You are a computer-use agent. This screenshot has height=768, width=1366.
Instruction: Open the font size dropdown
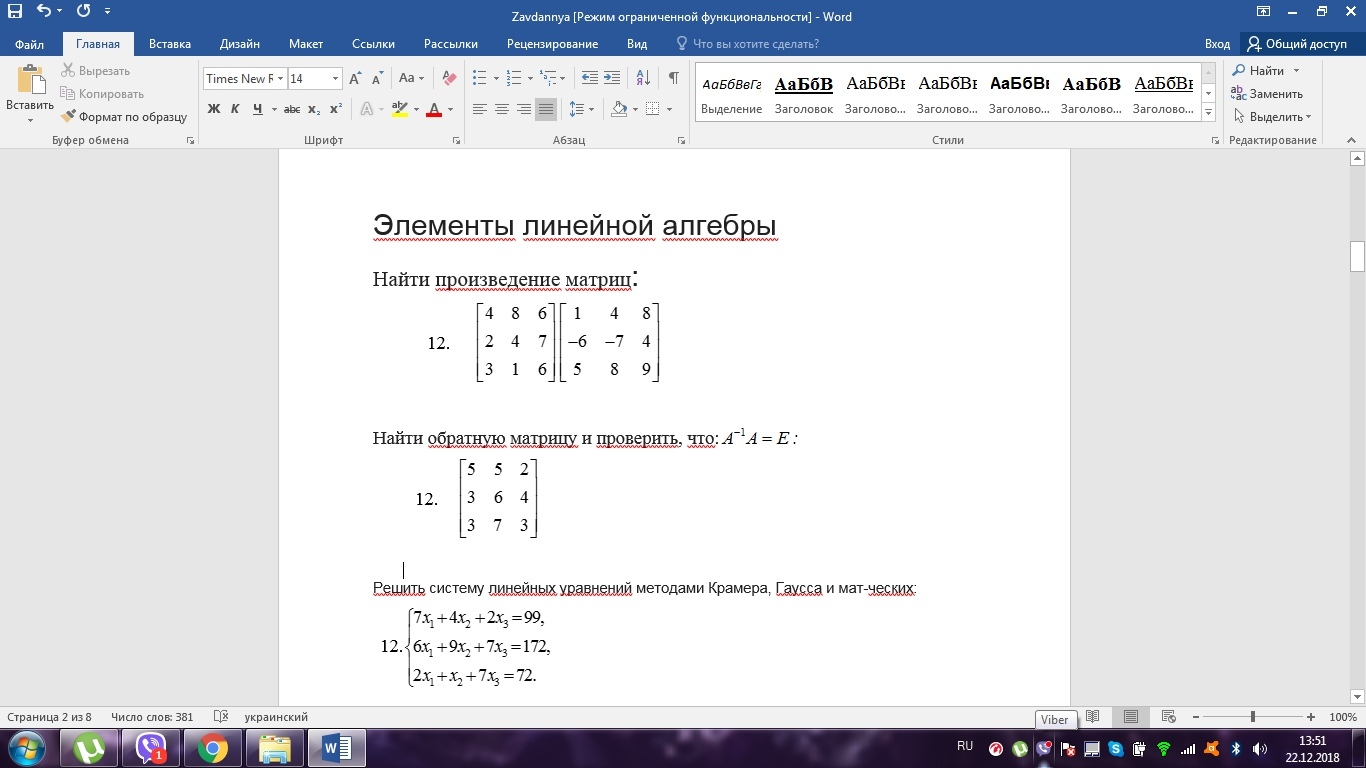click(335, 78)
